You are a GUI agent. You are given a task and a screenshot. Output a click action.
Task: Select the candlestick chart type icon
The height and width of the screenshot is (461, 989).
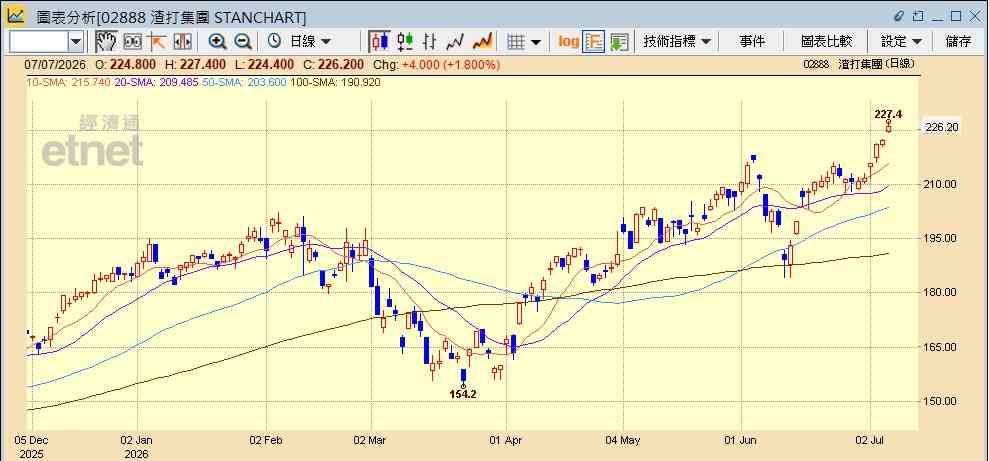380,42
